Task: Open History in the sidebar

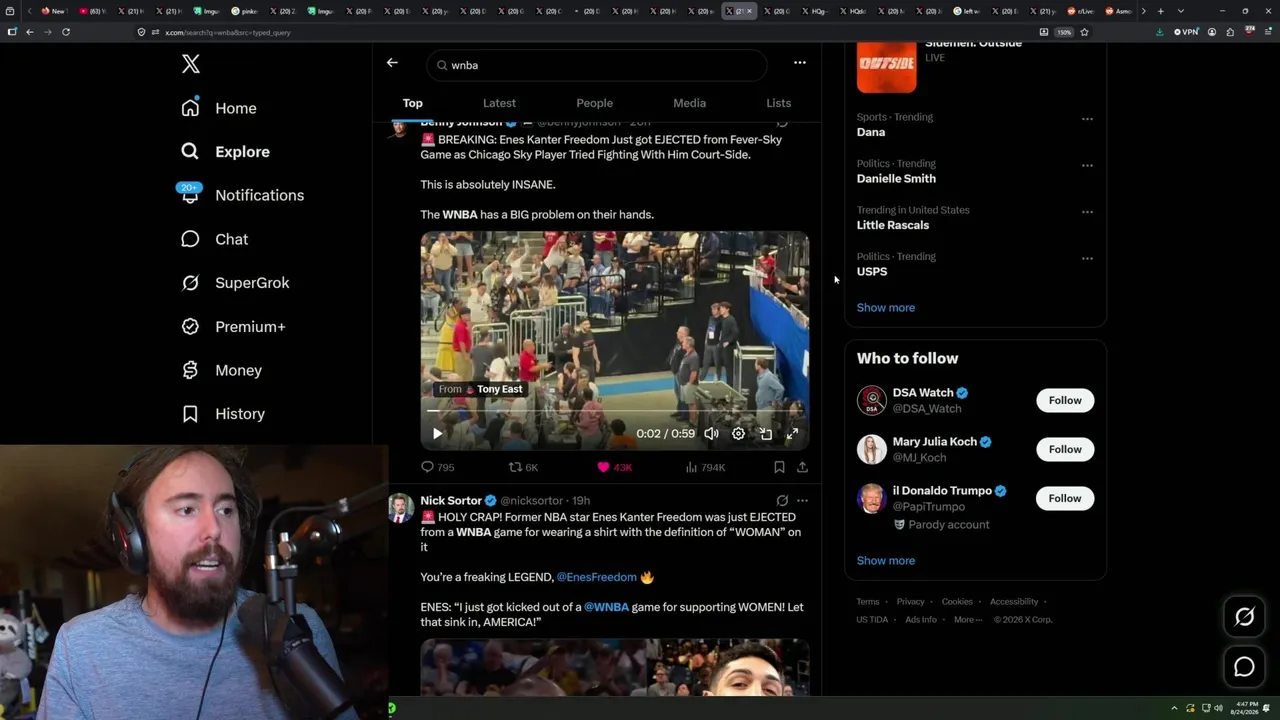Action: (x=222, y=414)
